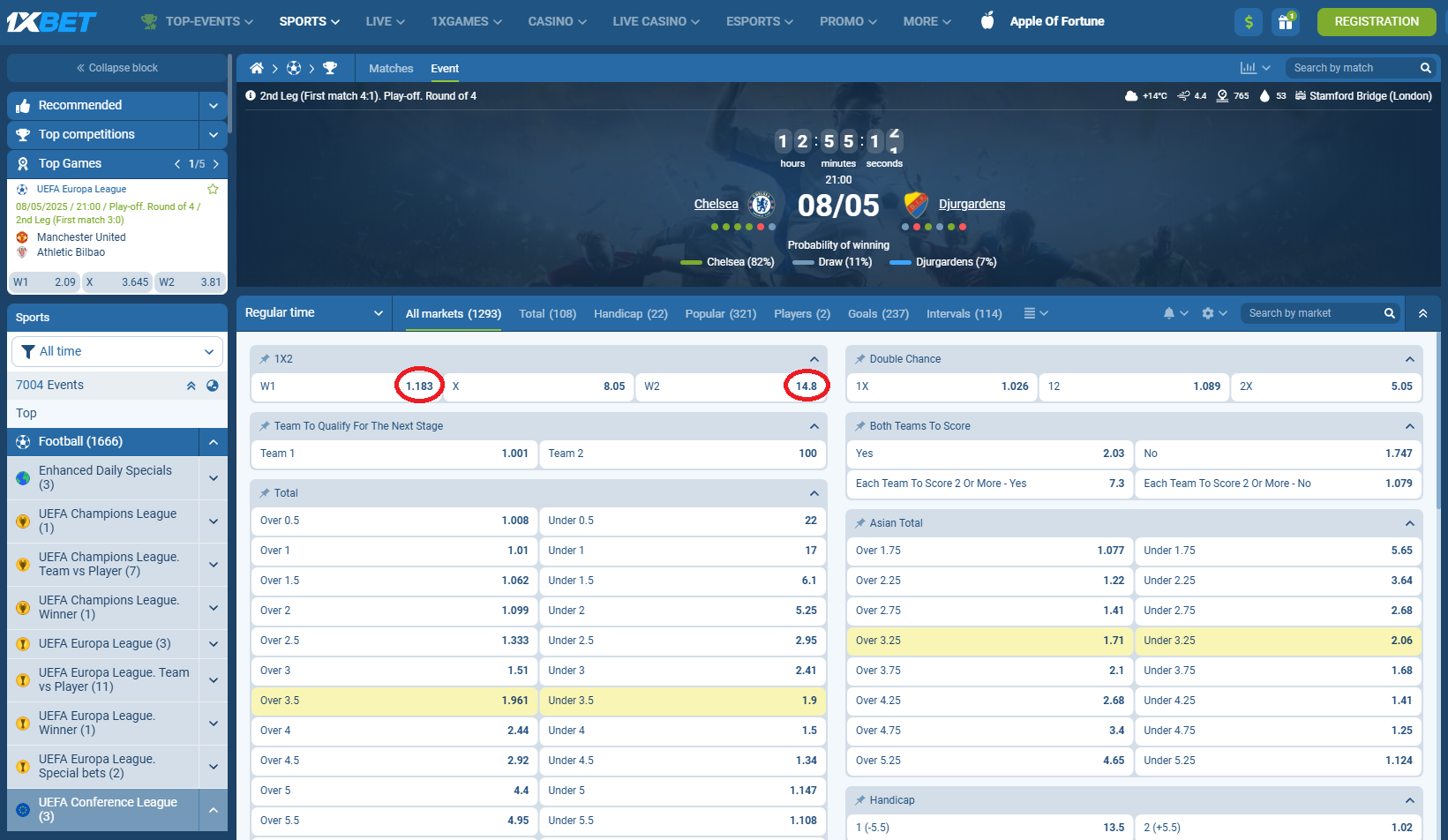Select Both Teams To Score Yes 2.03
Screen dimensions: 1448x840
(990, 454)
